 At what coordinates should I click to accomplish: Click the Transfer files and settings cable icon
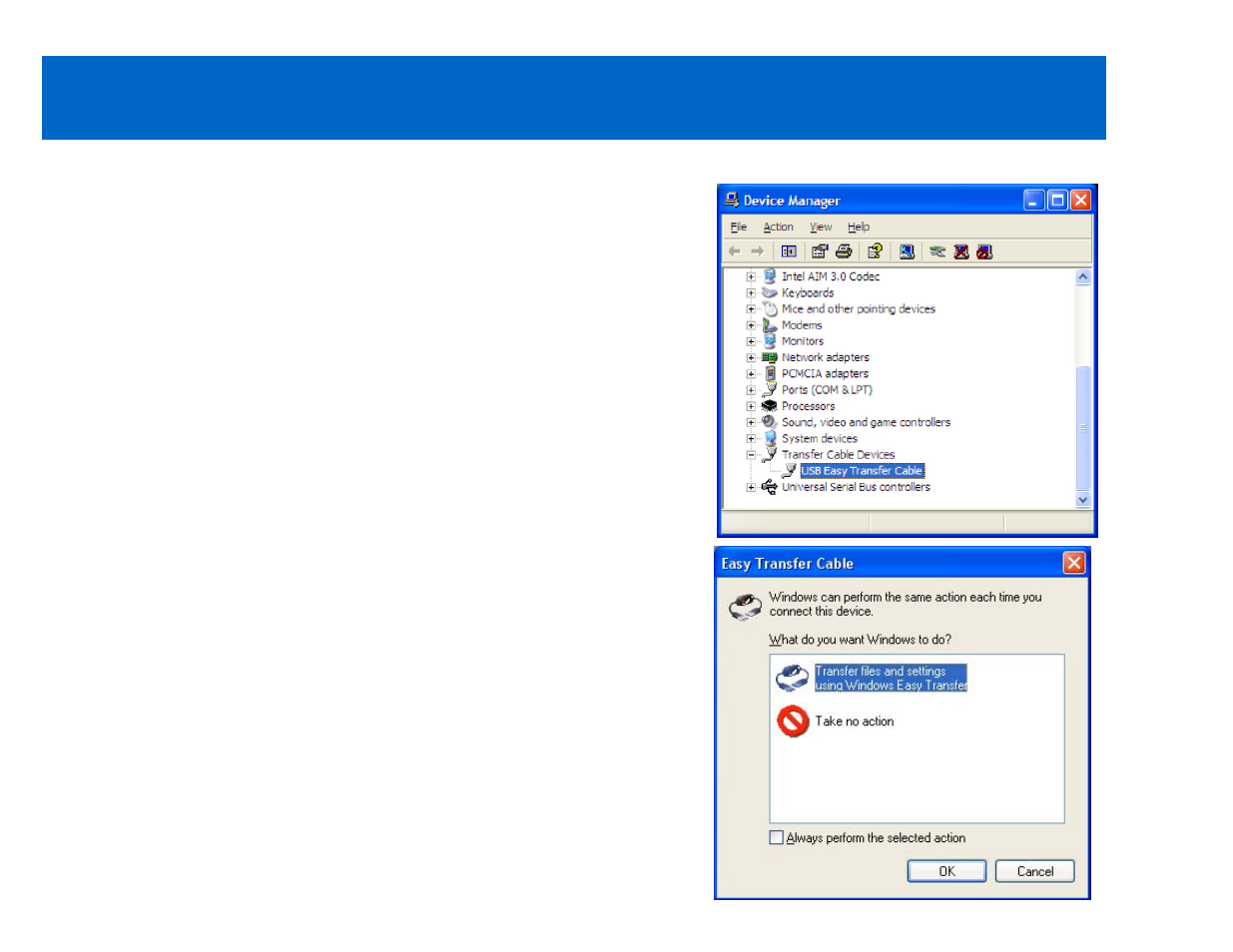pyautogui.click(x=793, y=678)
